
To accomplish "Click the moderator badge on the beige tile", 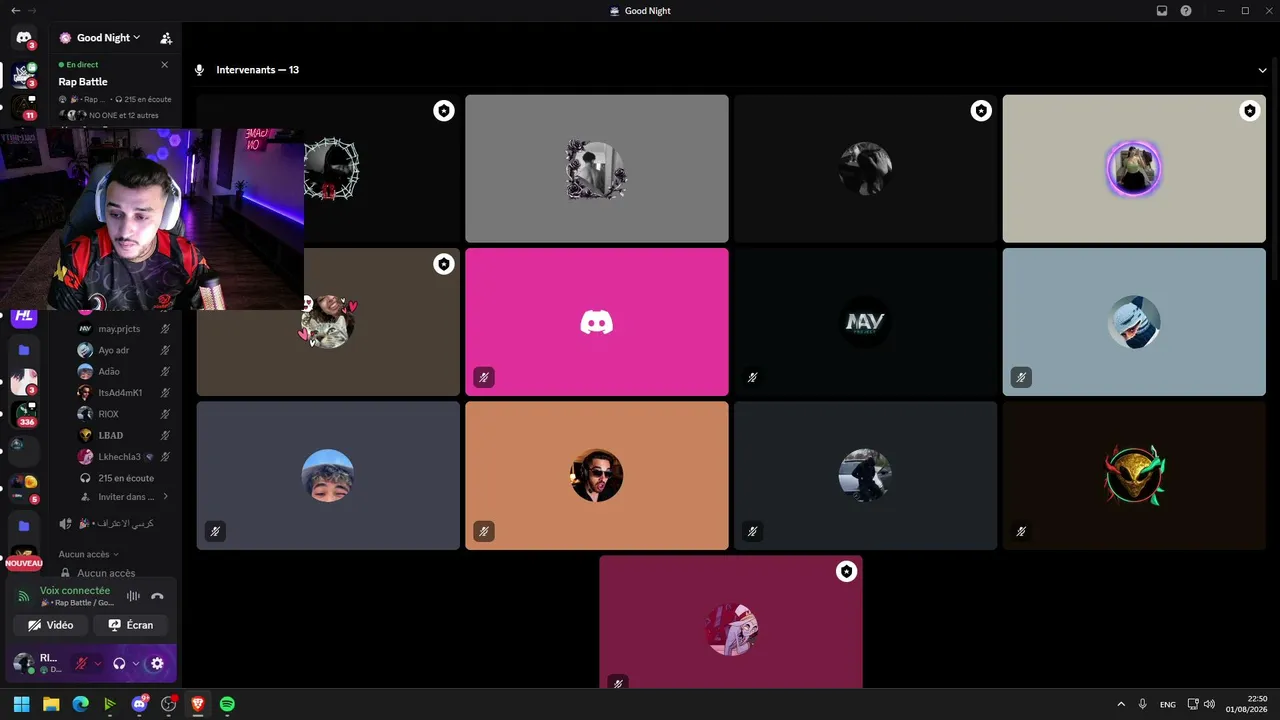I will (x=1249, y=111).
